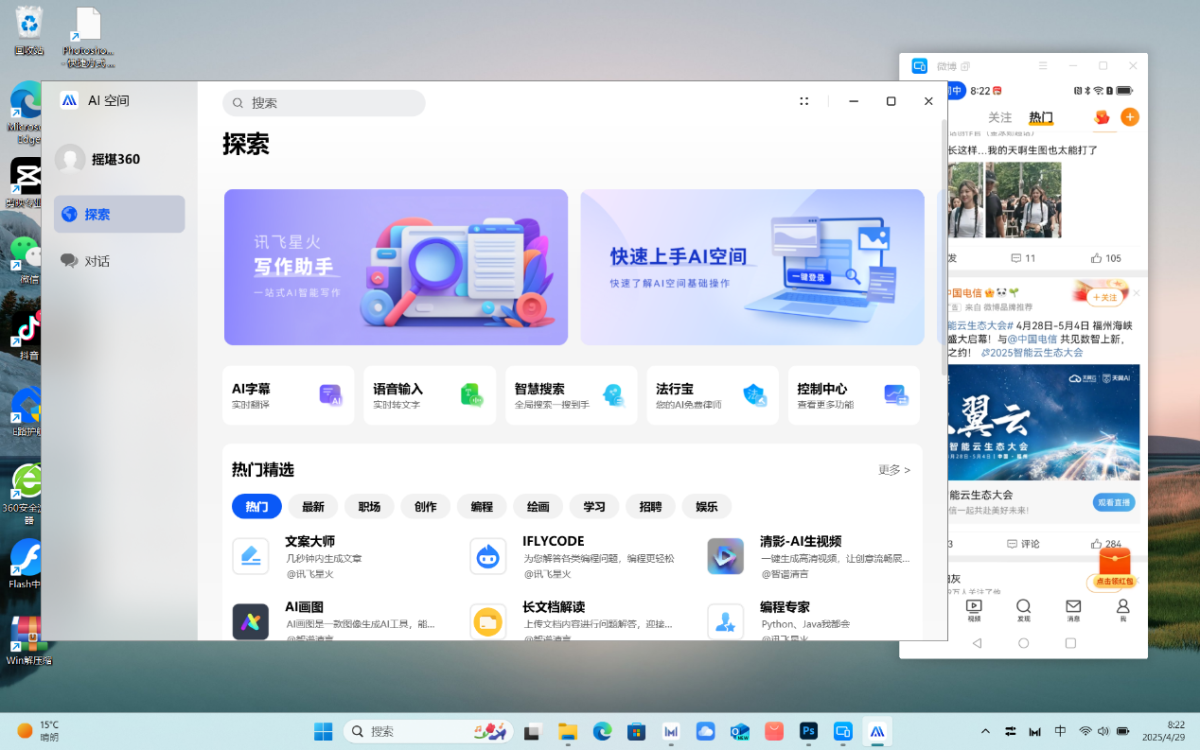The image size is (1200, 750).
Task: Open 我 profile tab in Weibo bottom bar
Action: click(x=1123, y=610)
